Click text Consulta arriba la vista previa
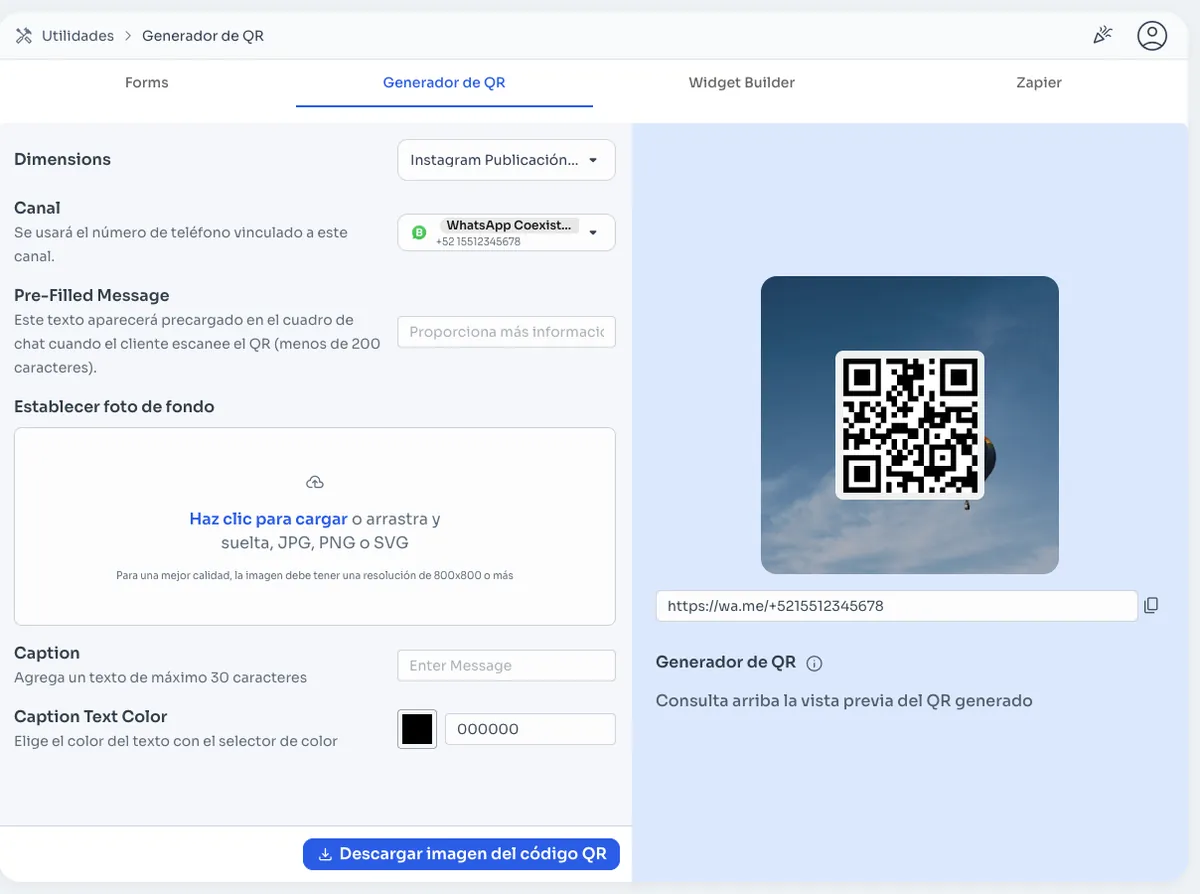Image resolution: width=1200 pixels, height=894 pixels. [844, 700]
